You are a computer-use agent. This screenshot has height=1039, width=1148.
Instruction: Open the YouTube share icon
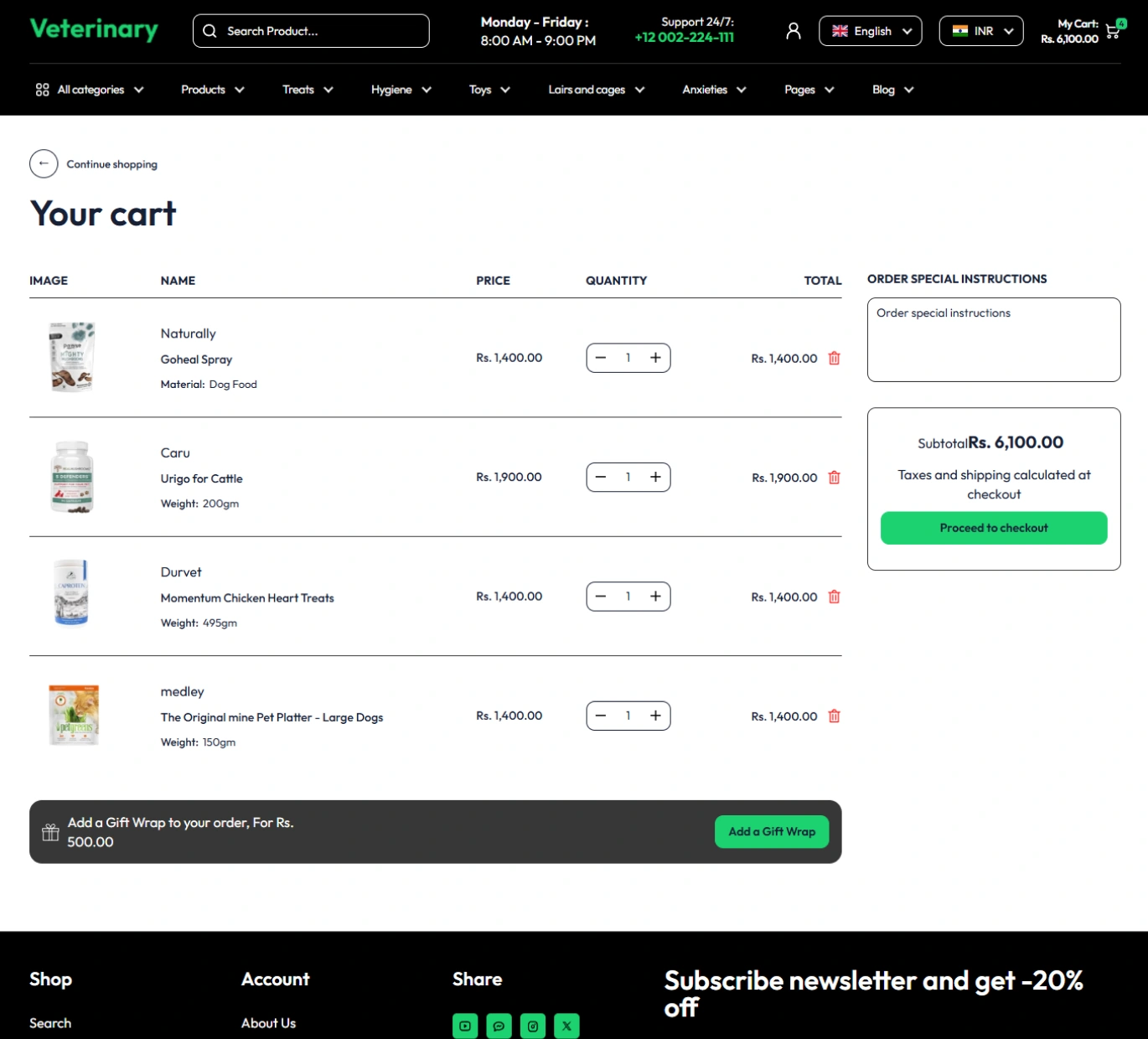click(465, 1026)
